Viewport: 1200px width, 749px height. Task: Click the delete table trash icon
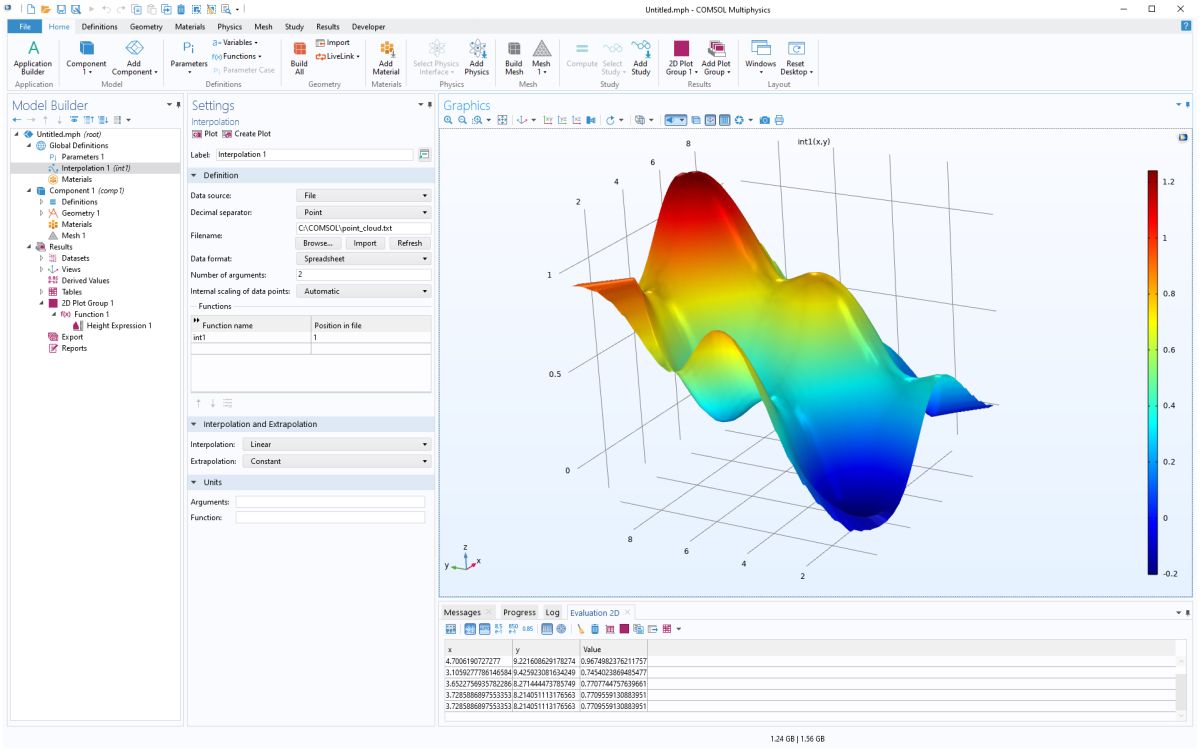[x=594, y=628]
